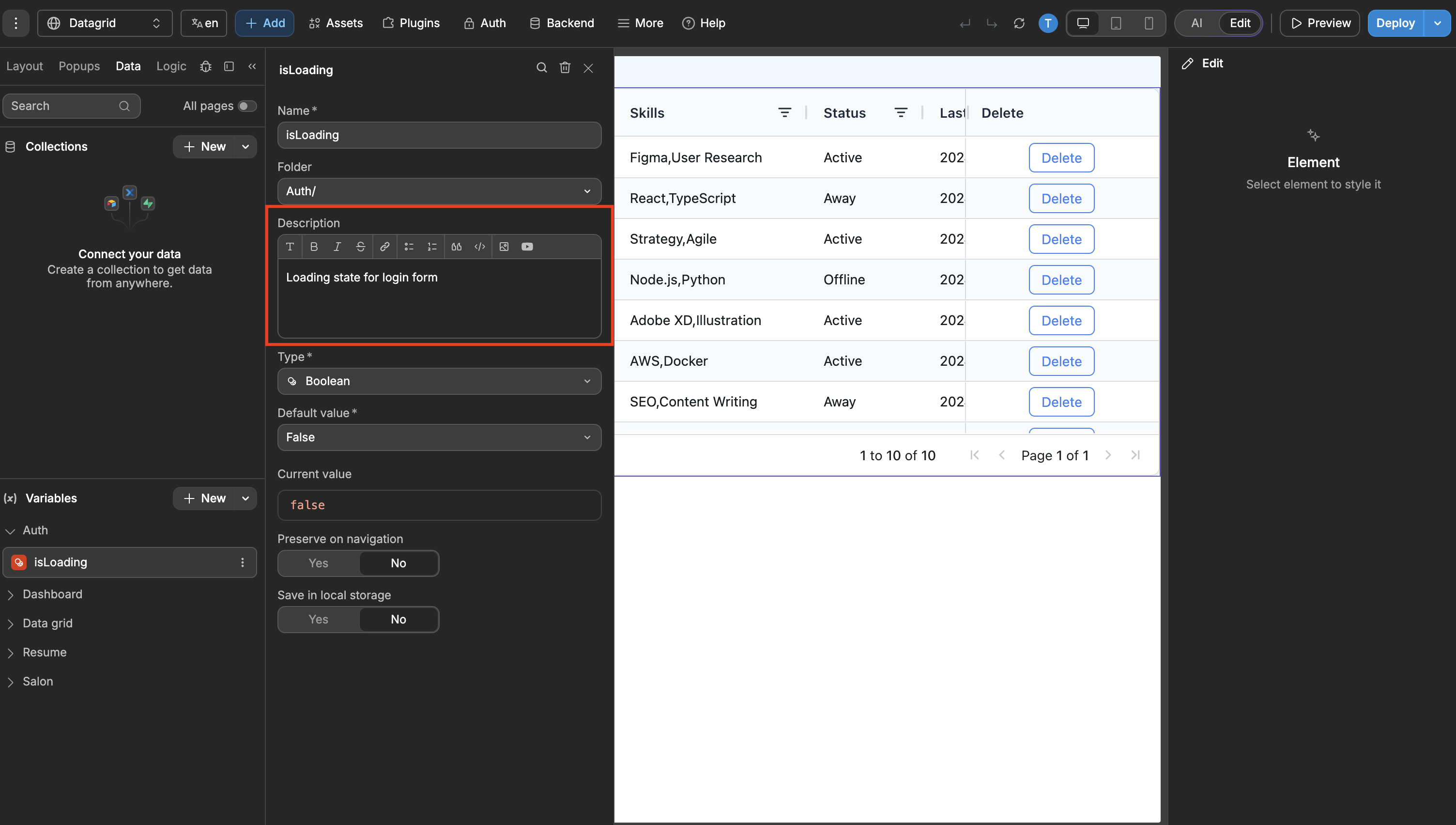
Task: Open the Default value False dropdown
Action: point(439,437)
